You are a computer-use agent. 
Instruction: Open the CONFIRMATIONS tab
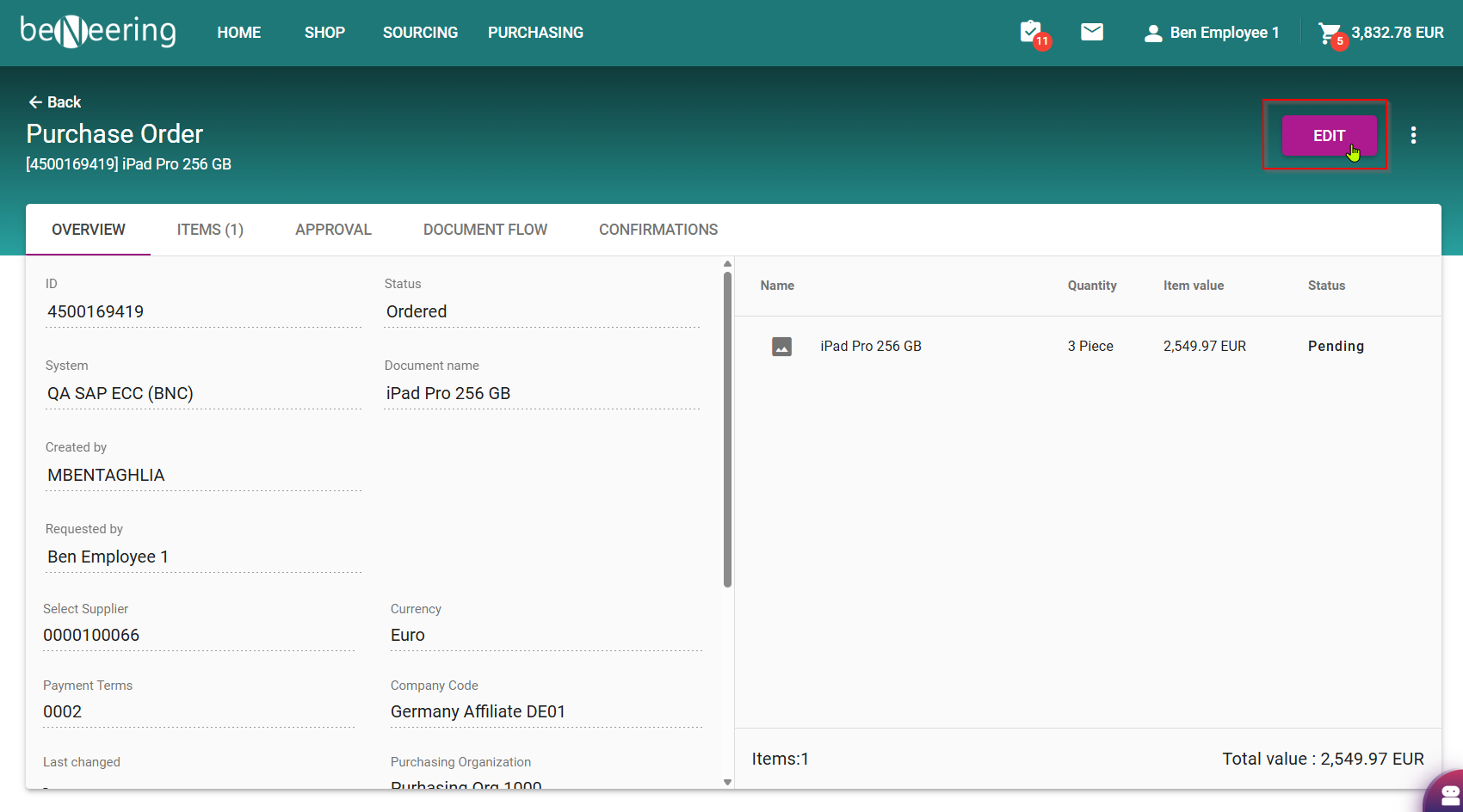point(657,230)
